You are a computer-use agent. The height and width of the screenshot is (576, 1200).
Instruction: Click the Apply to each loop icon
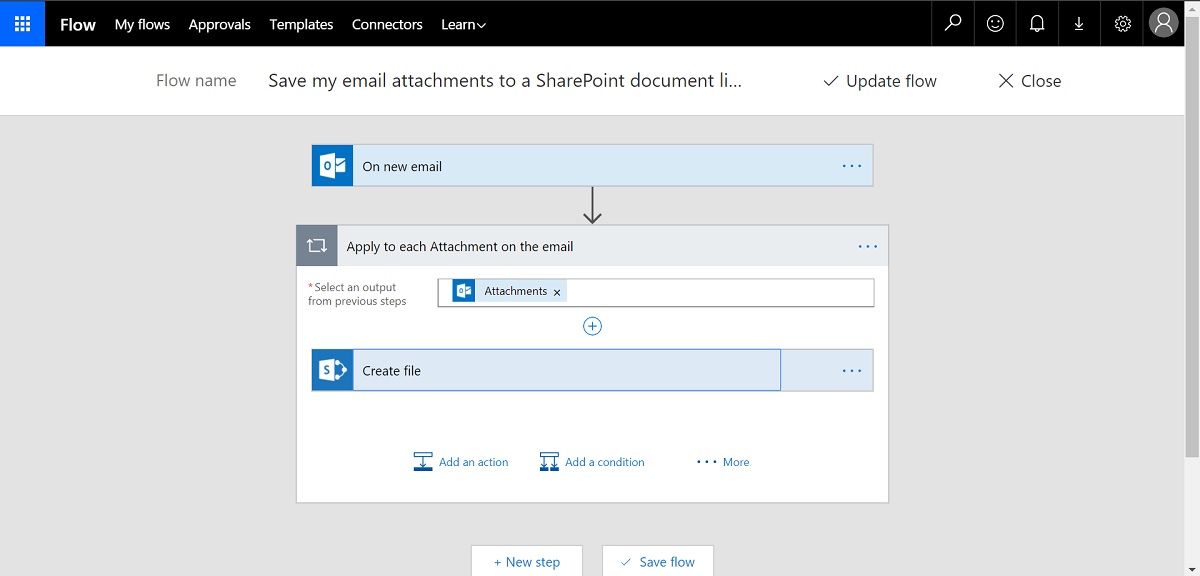317,246
